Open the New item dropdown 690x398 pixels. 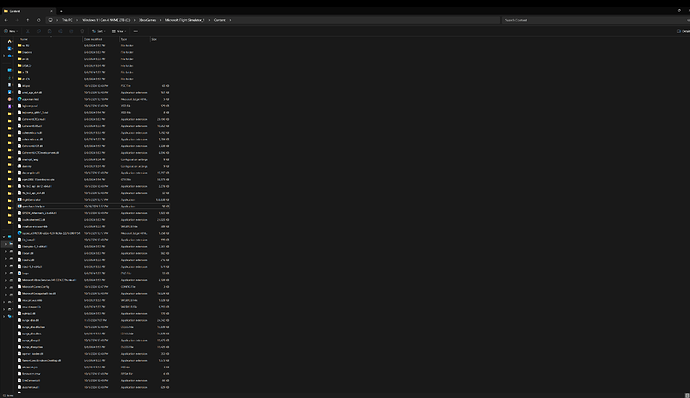tap(10, 31)
